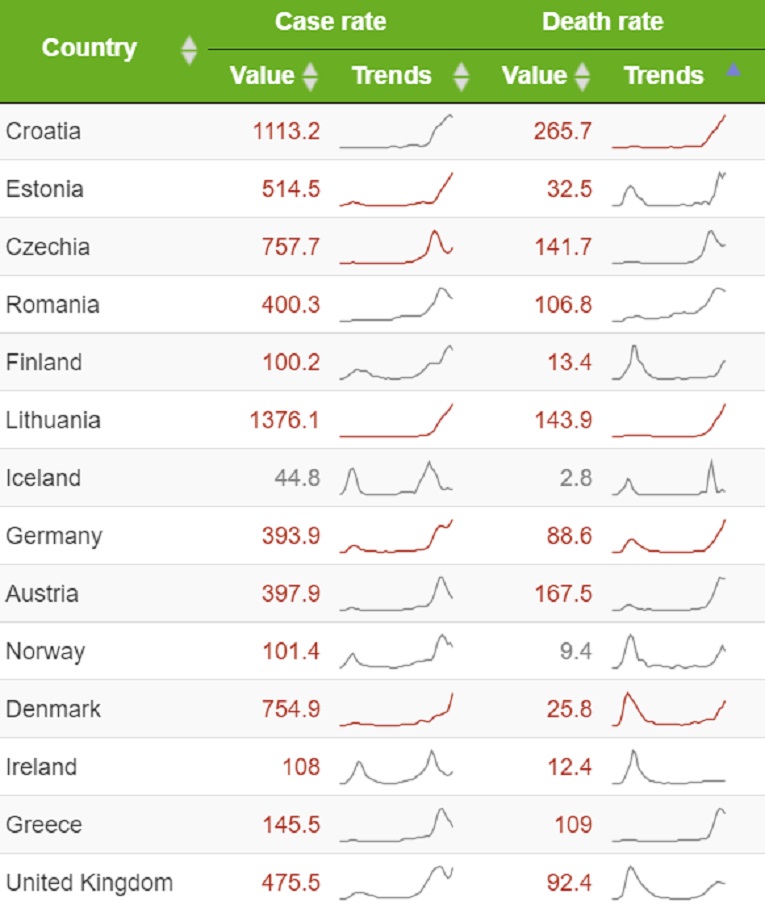
Task: Click sort arrows beside Case rate Value
Action: [310, 76]
